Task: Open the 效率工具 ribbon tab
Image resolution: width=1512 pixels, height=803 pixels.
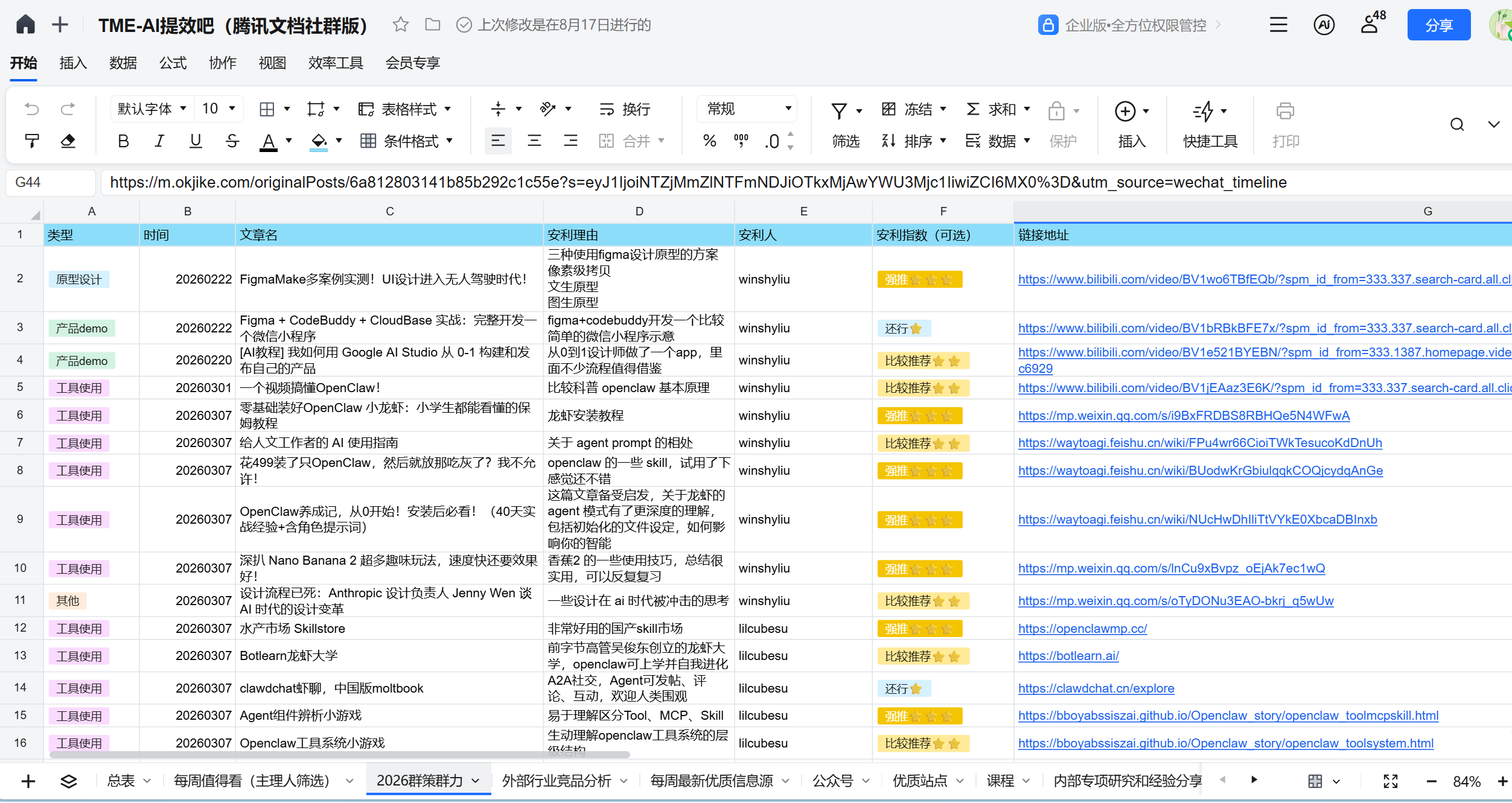Action: tap(336, 63)
